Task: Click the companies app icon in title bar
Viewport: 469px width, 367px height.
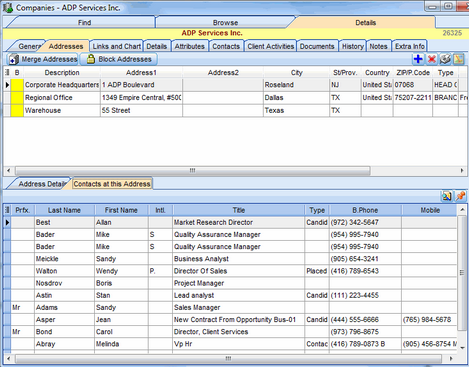Action: click(8, 7)
